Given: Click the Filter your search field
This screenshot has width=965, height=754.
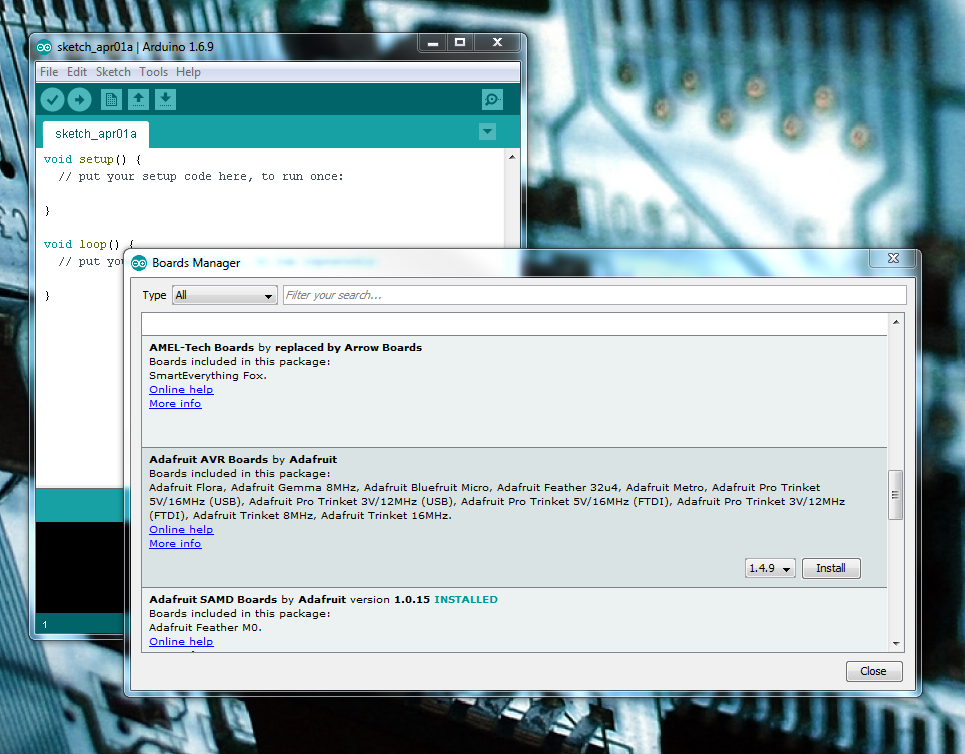Looking at the screenshot, I should (x=595, y=295).
